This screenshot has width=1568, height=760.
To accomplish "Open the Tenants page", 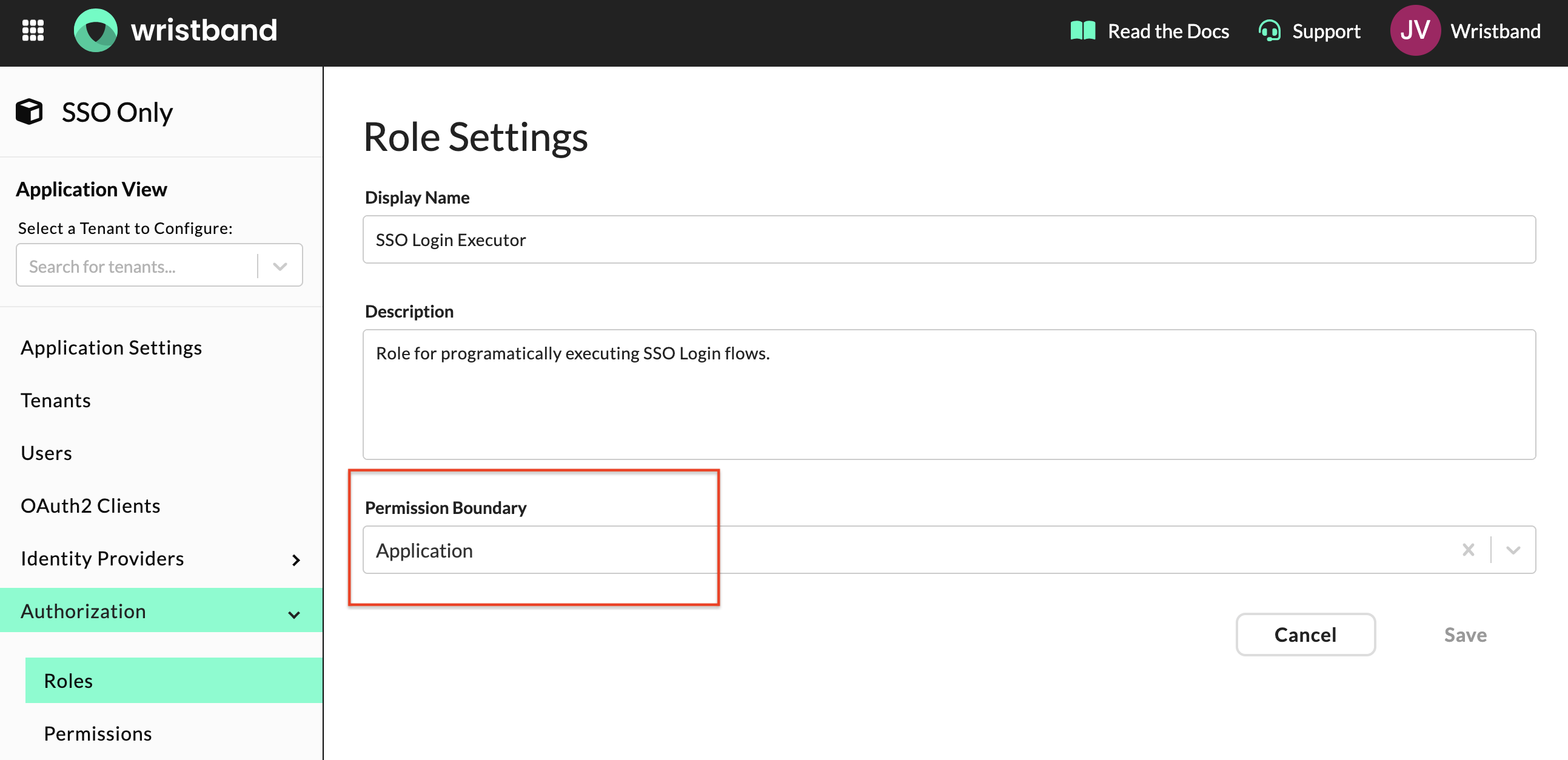I will coord(55,401).
